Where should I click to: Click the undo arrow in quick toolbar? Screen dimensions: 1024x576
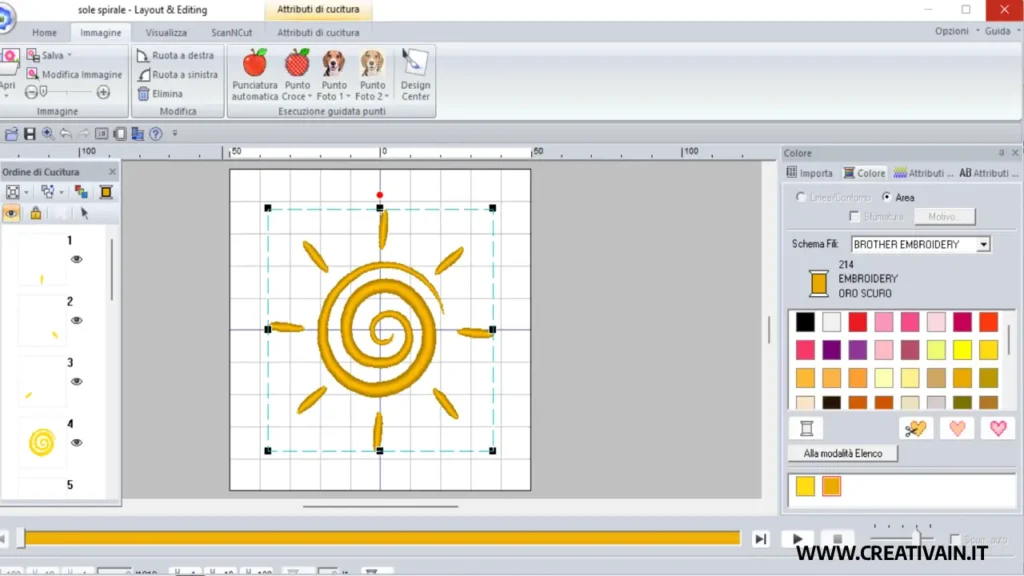(66, 134)
